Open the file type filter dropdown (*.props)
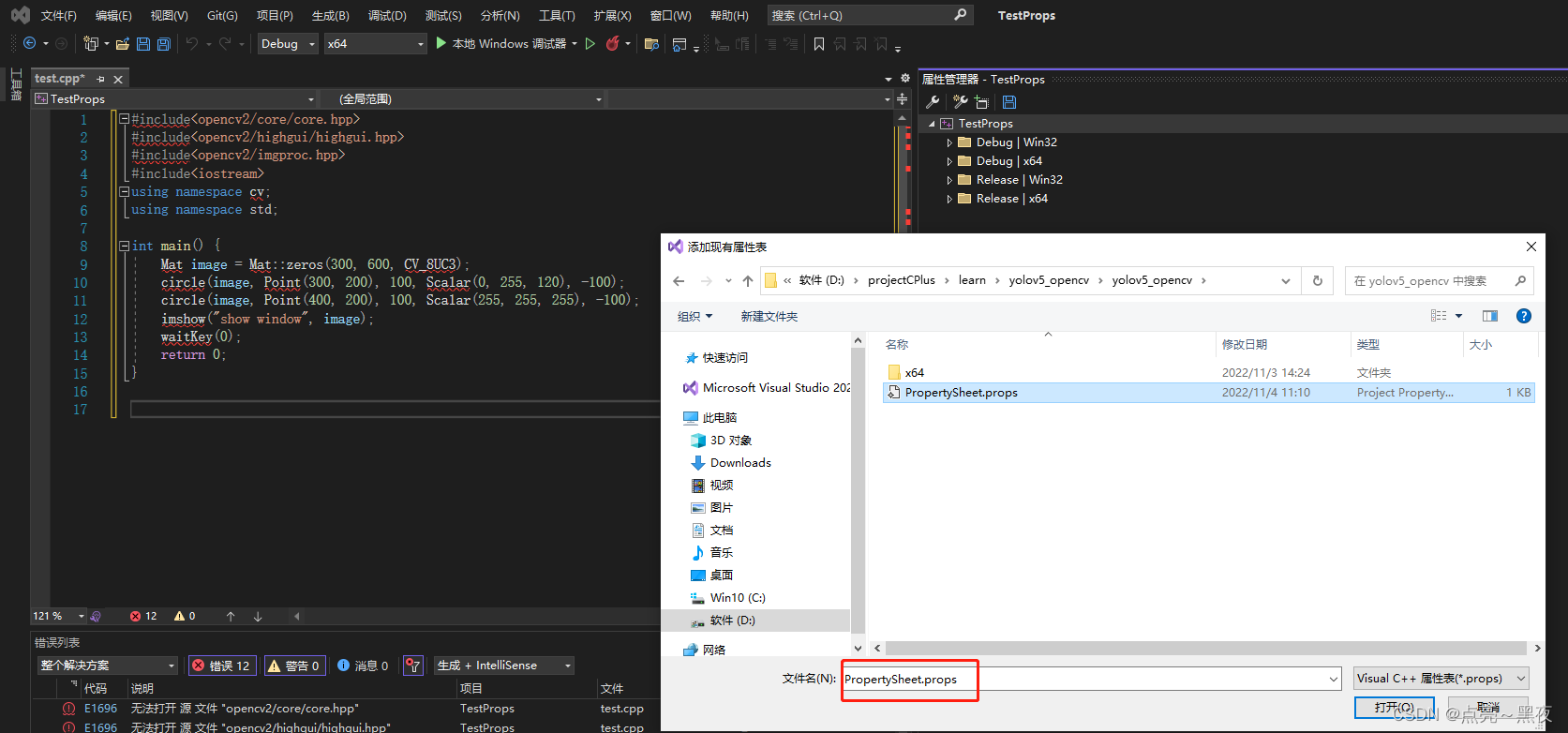Image resolution: width=1568 pixels, height=733 pixels. pos(1441,679)
